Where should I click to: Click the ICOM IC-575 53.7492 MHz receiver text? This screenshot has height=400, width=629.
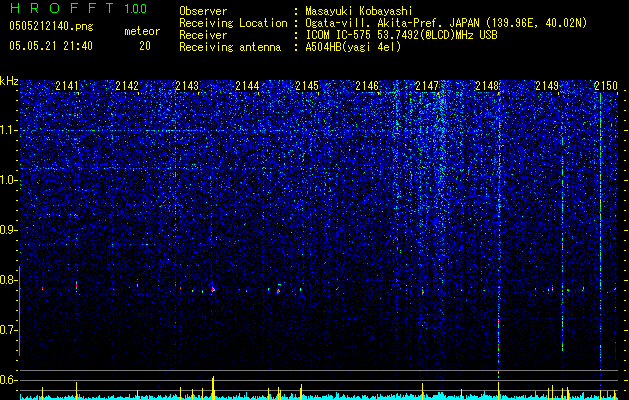coord(401,35)
